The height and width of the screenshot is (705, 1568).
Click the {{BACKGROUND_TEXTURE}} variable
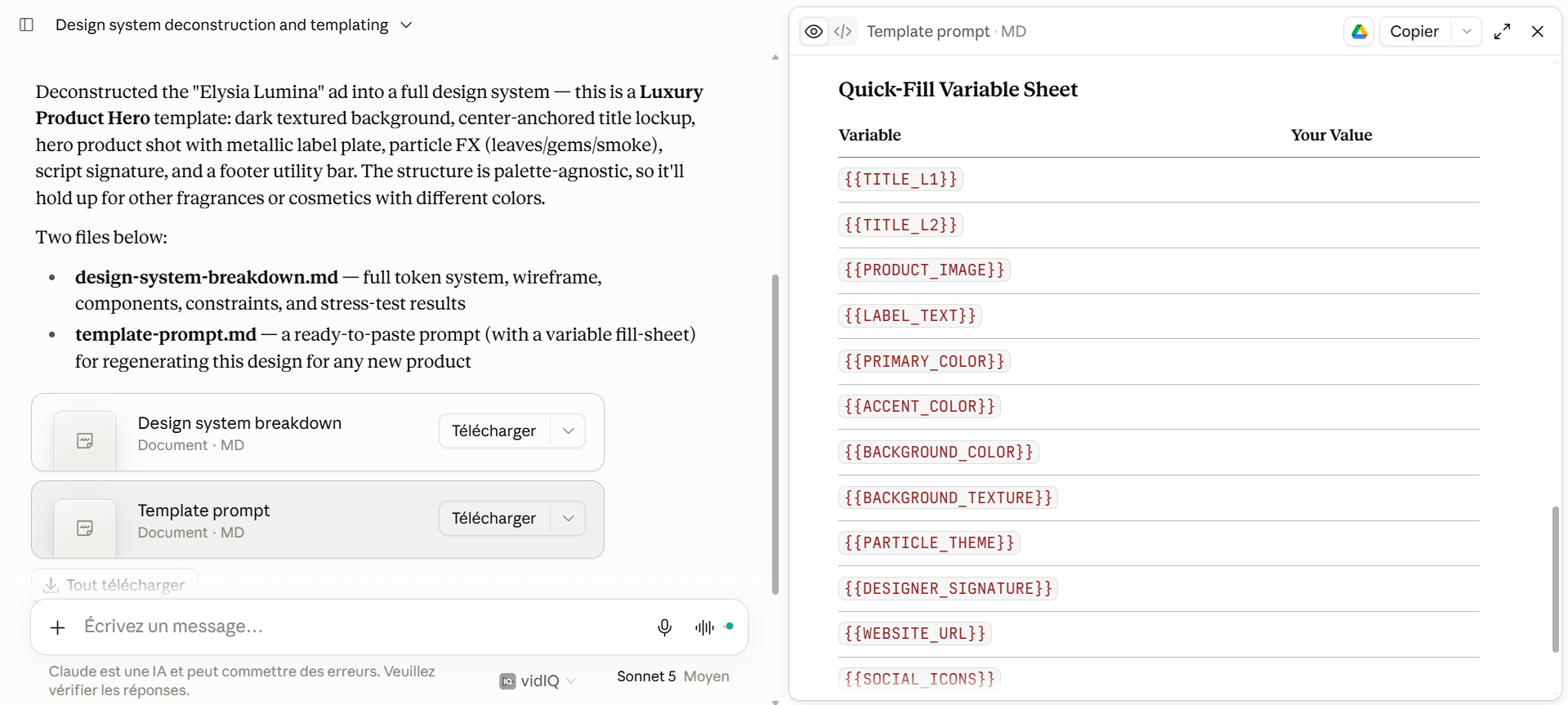pyautogui.click(x=948, y=498)
